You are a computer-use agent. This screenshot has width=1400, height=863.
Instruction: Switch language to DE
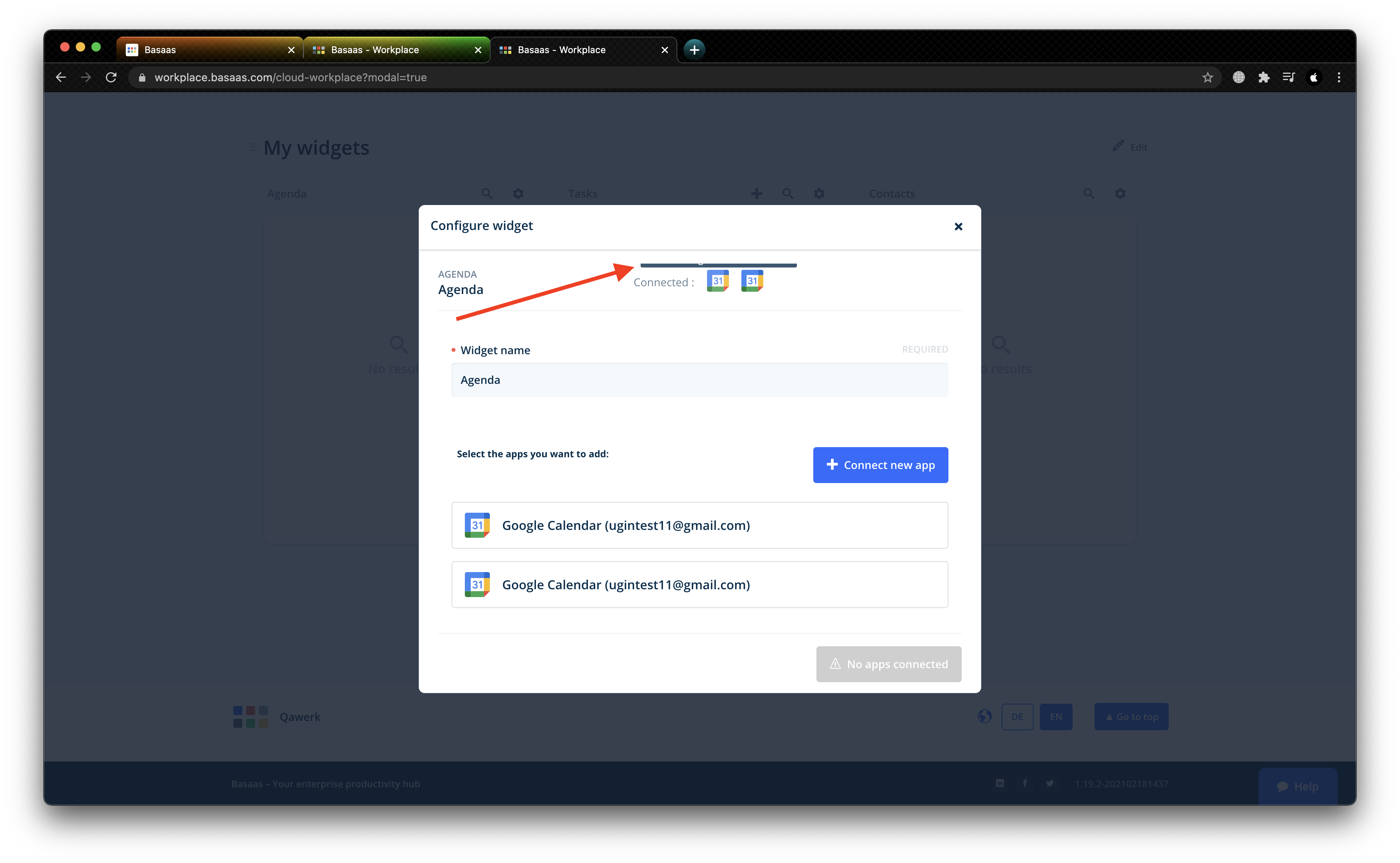1017,716
